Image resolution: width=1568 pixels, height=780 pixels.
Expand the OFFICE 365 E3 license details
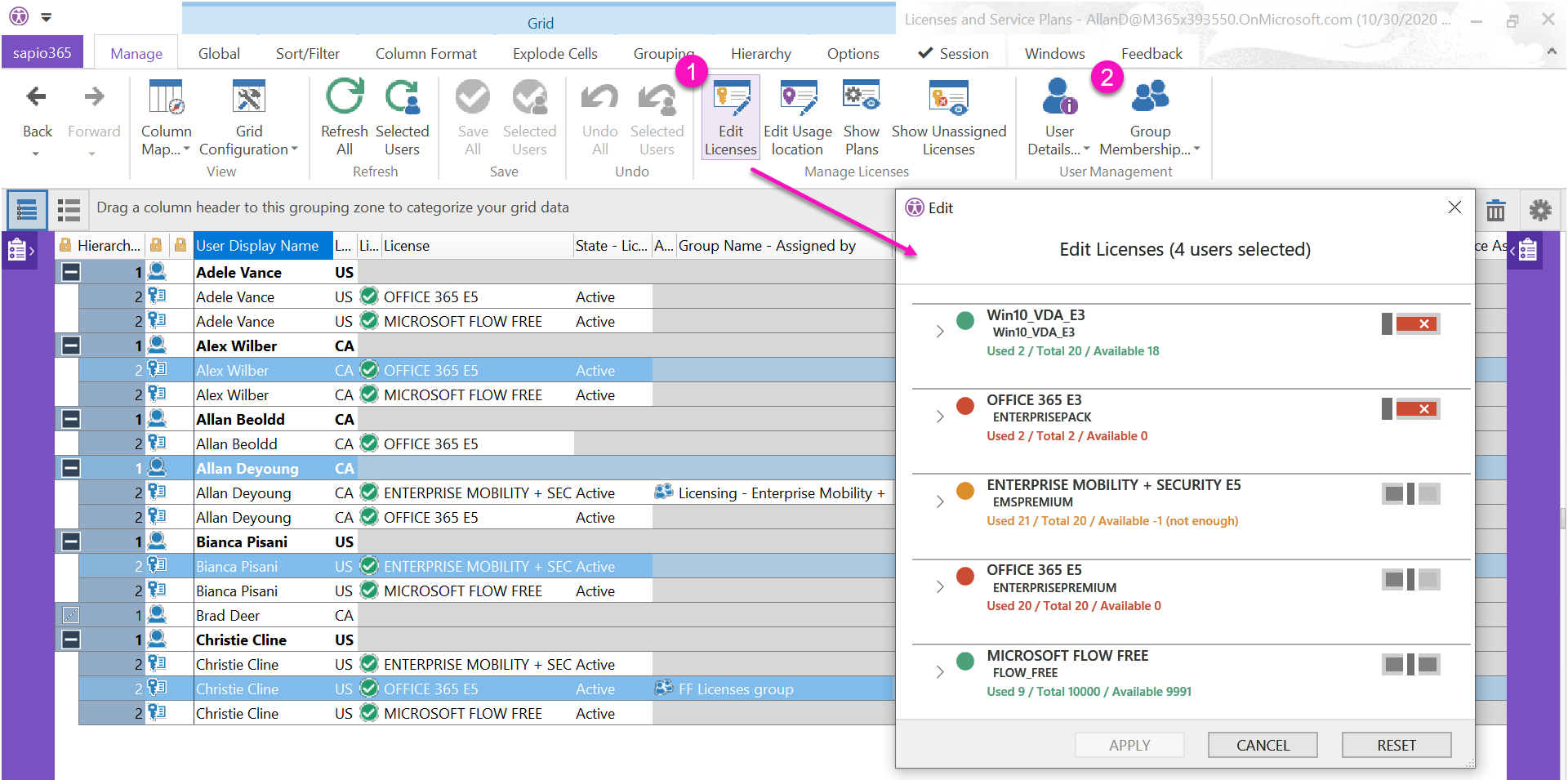[940, 417]
